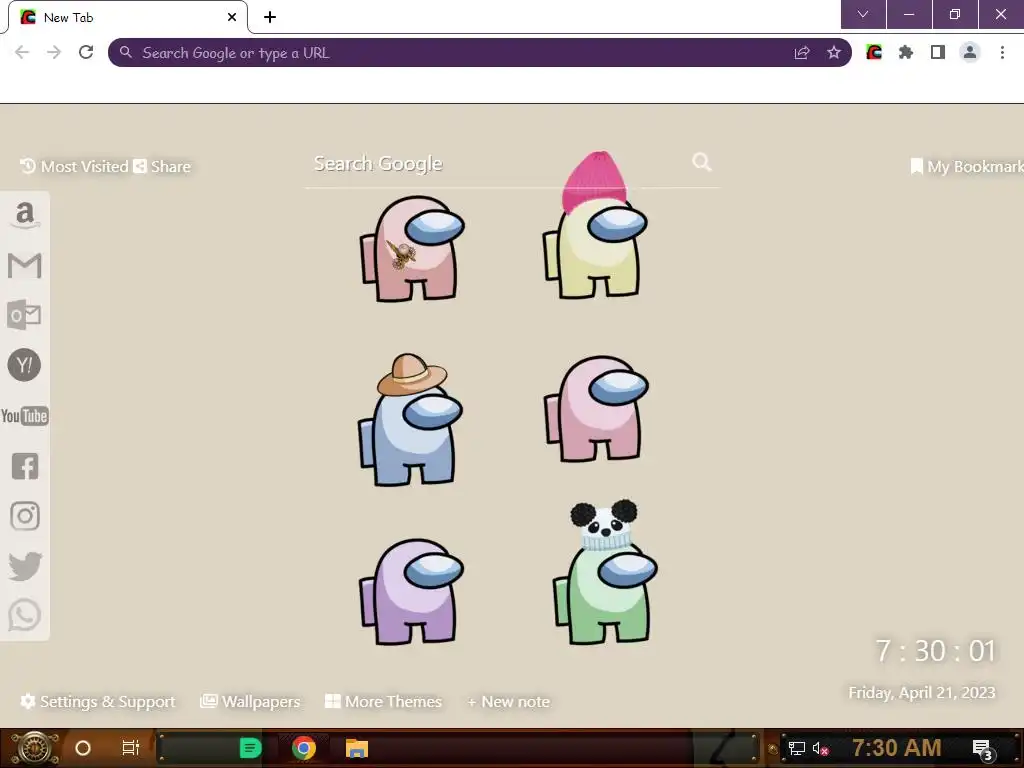The width and height of the screenshot is (1024, 768).
Task: Click the magnifier icon in Search Google box
Action: coord(702,162)
